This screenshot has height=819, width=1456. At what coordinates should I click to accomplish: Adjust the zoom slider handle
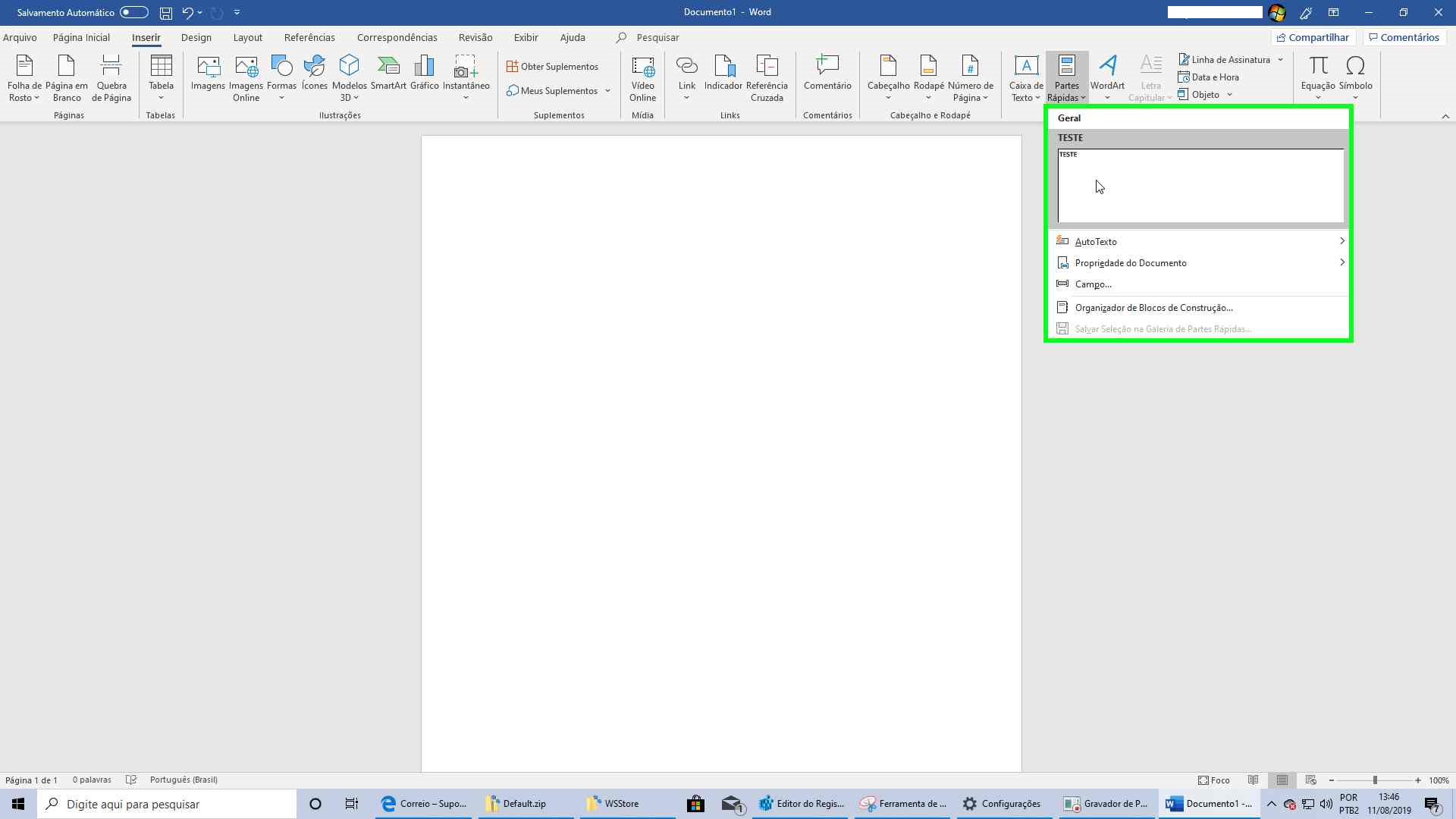1374,780
